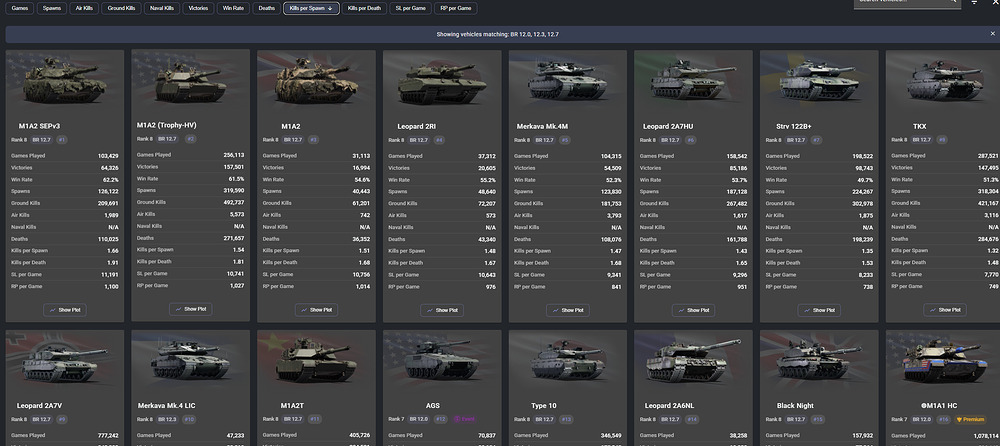Open TKX Show Plot chart

[x=945, y=310]
